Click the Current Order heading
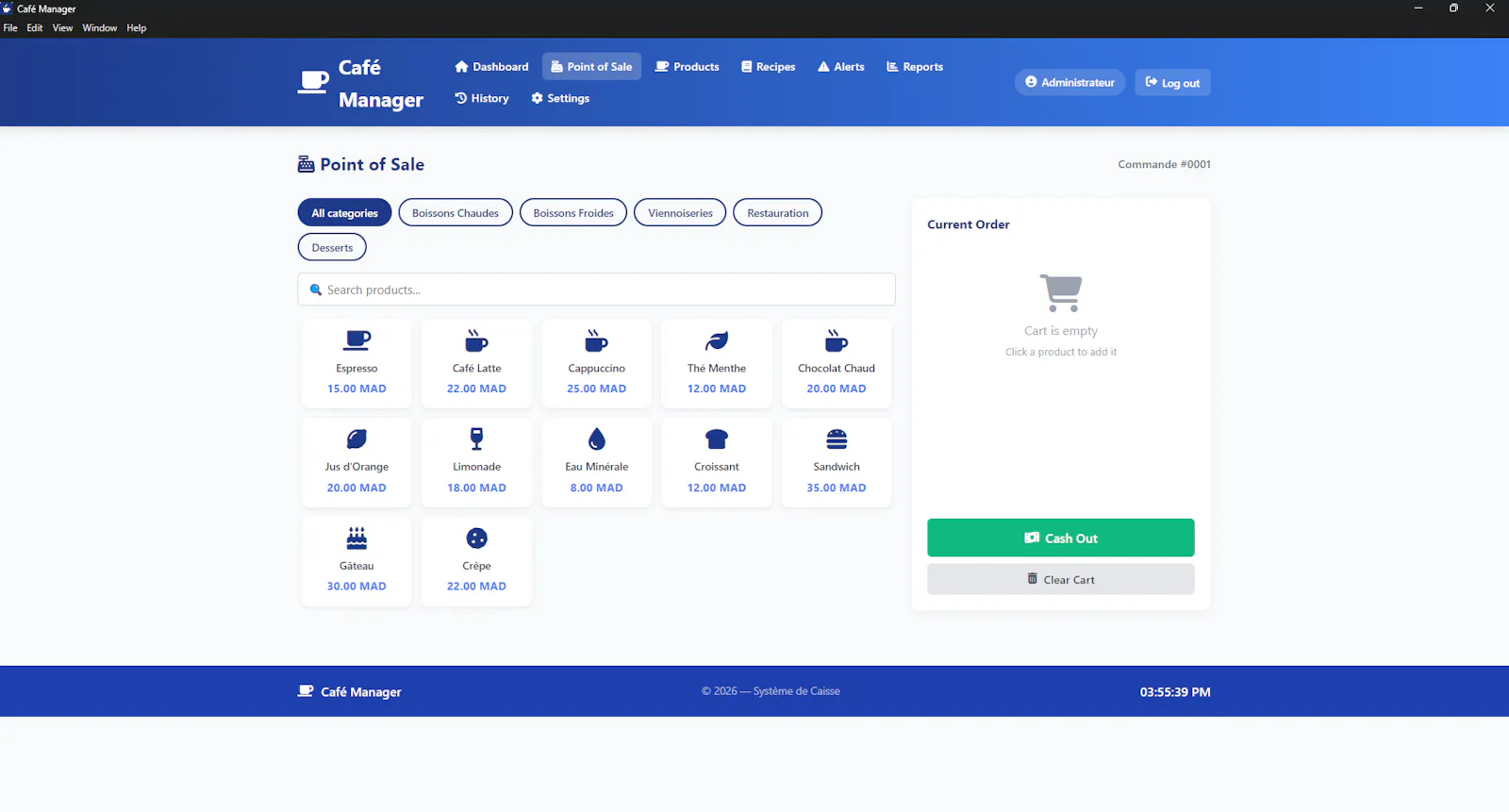 969,224
